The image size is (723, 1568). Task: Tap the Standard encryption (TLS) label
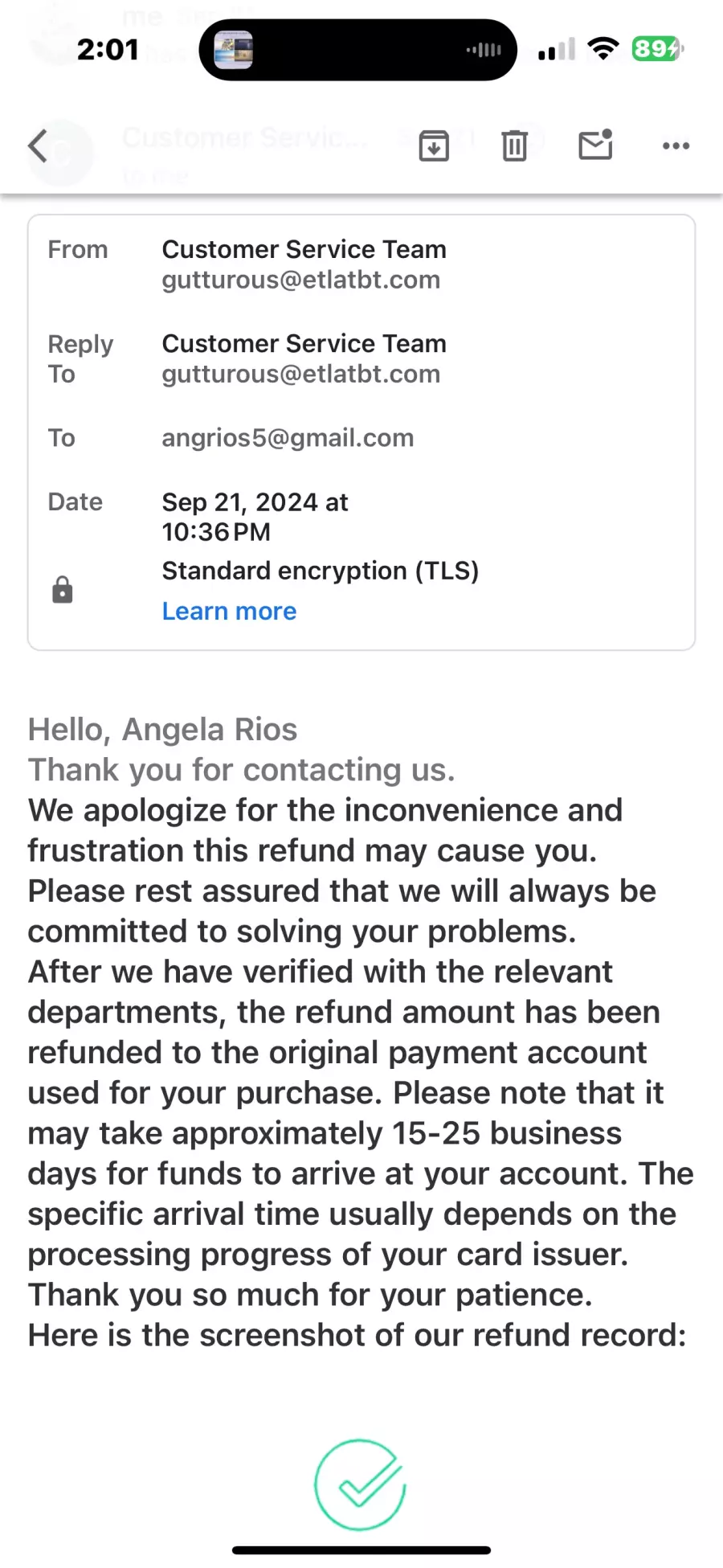coord(321,571)
